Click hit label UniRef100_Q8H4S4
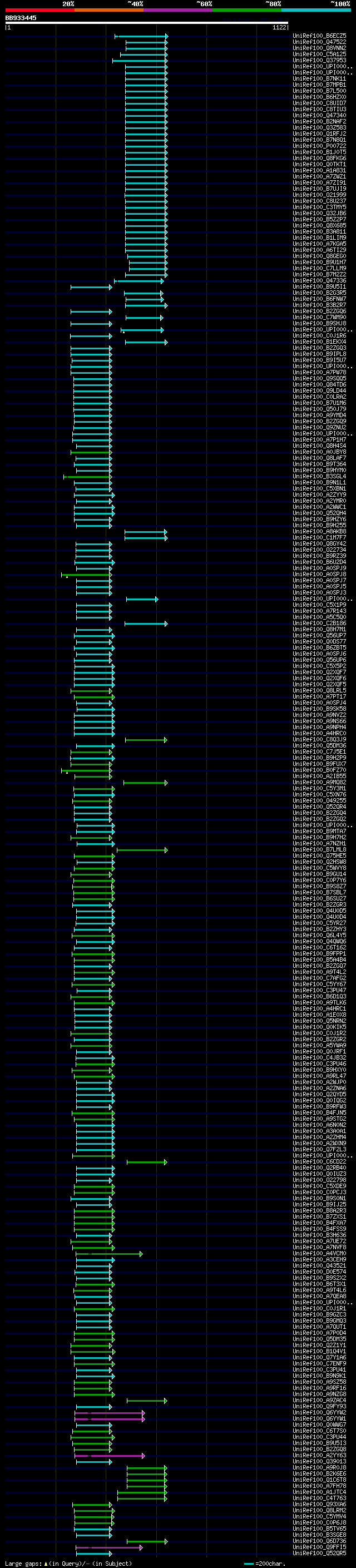The width and height of the screenshot is (356, 1568). click(319, 446)
